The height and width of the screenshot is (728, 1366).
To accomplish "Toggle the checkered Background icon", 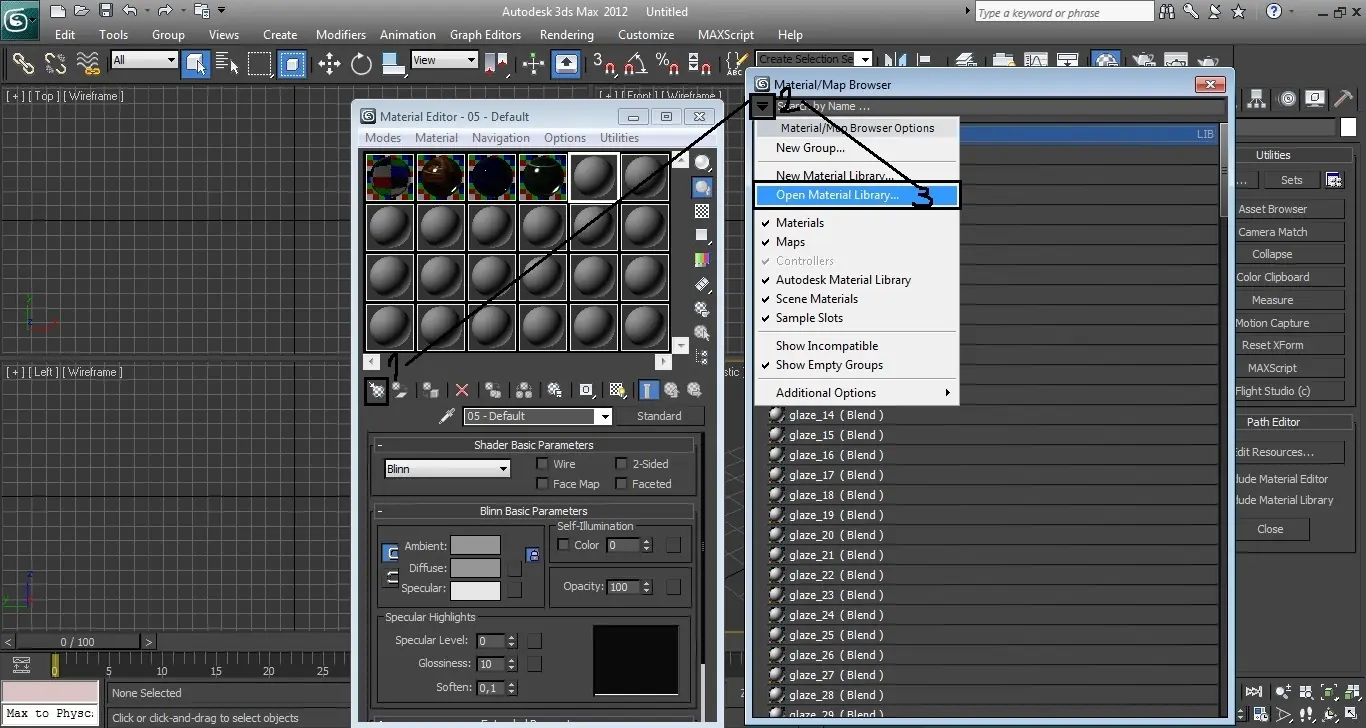I will click(703, 211).
